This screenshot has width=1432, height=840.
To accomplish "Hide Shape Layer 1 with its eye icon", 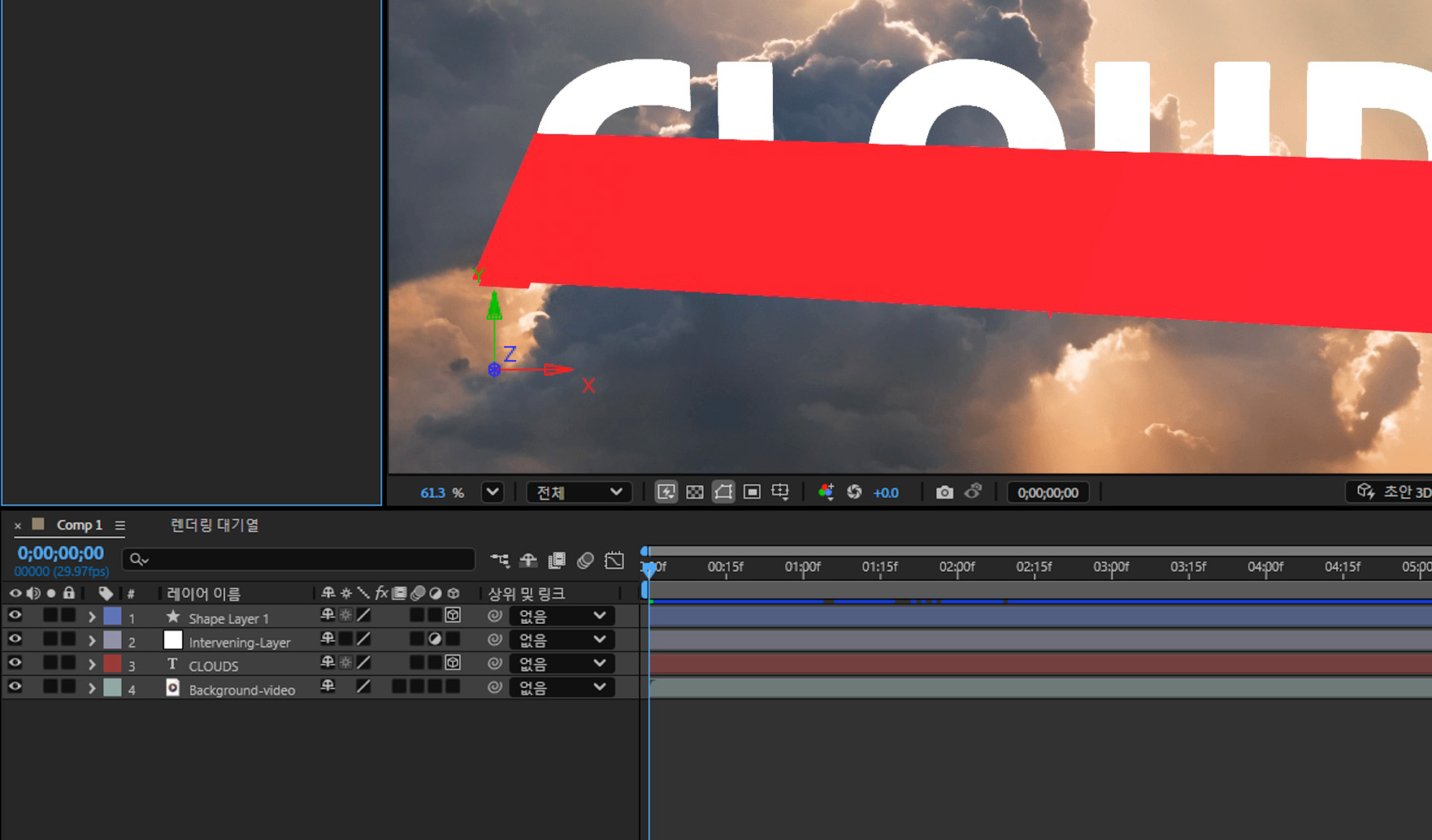I will click(x=15, y=616).
